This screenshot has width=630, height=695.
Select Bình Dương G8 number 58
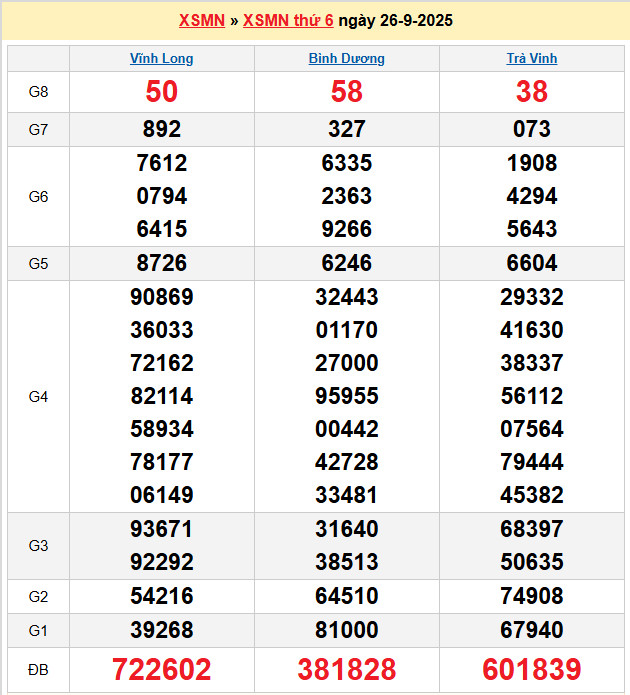(347, 92)
